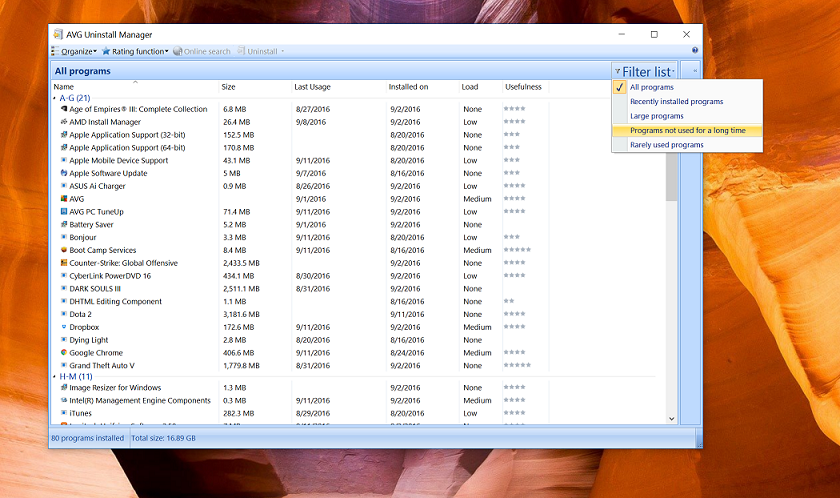840x498 pixels.
Task: Collapse the right side panel arrow
Action: (x=695, y=71)
